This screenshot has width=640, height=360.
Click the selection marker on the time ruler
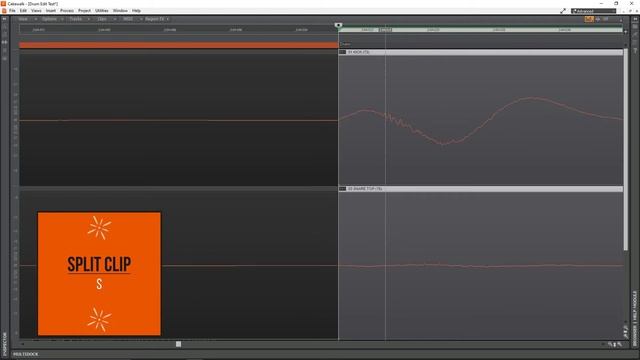pyautogui.click(x=386, y=30)
